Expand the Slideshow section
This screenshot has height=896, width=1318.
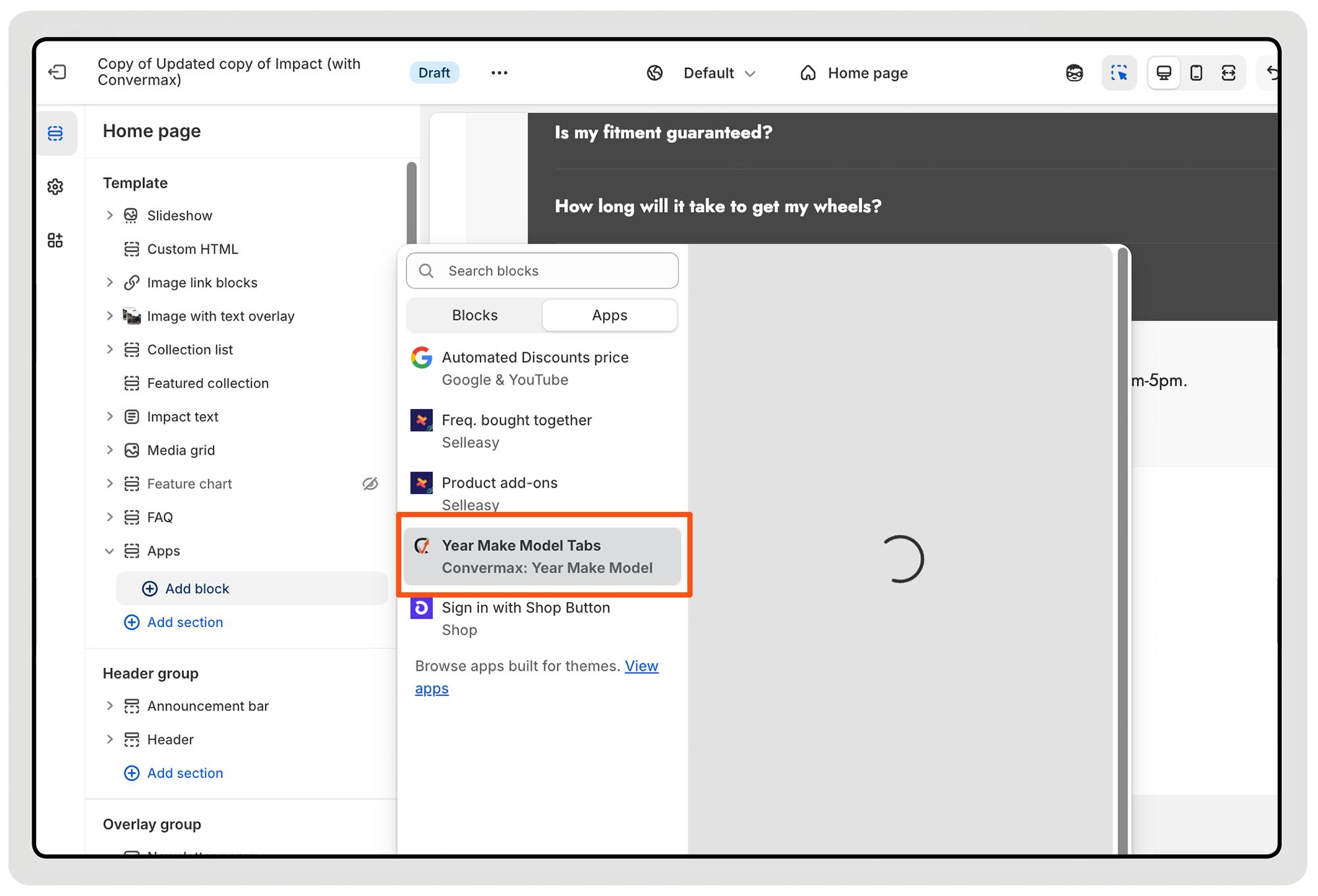pos(109,215)
